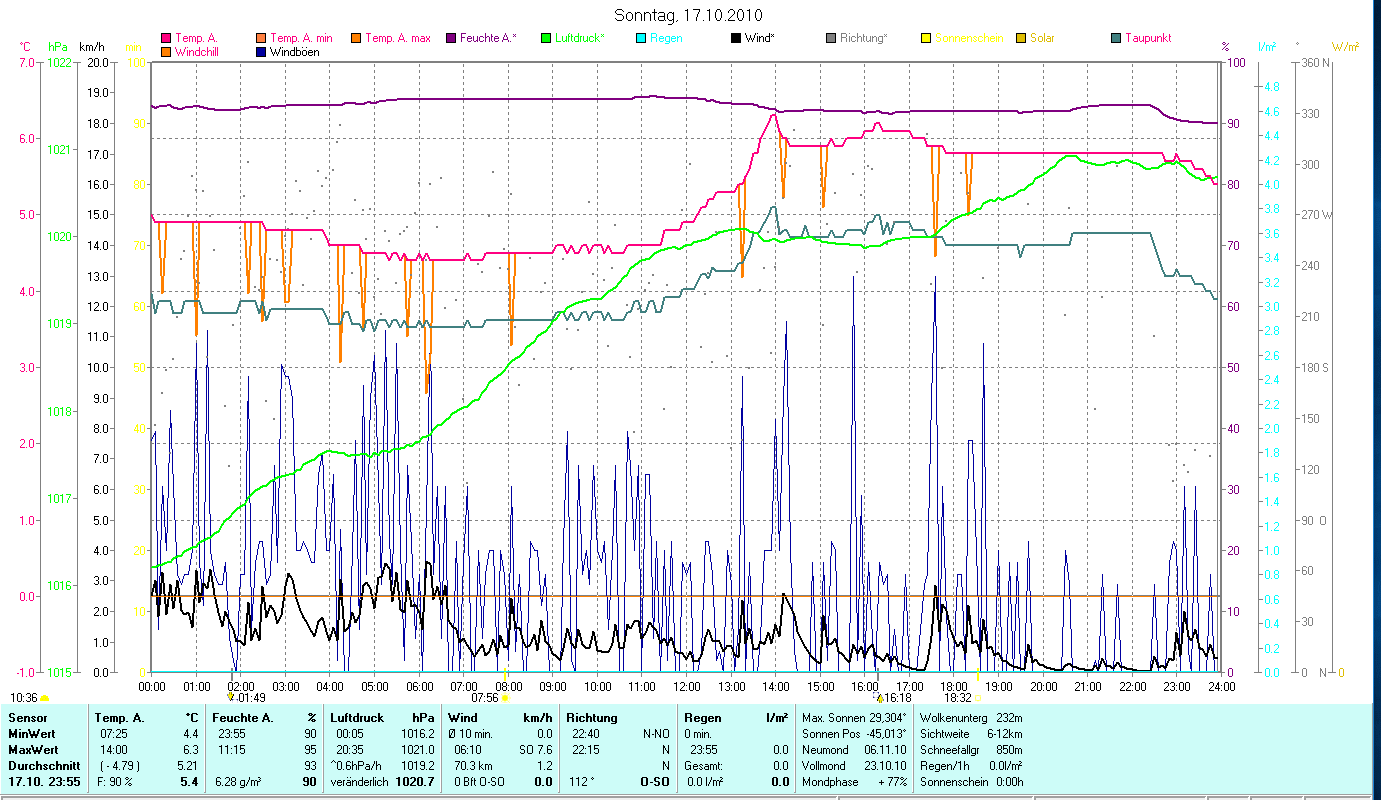1381x800 pixels.
Task: Click the marker labeled 16:18
Action: click(x=880, y=697)
